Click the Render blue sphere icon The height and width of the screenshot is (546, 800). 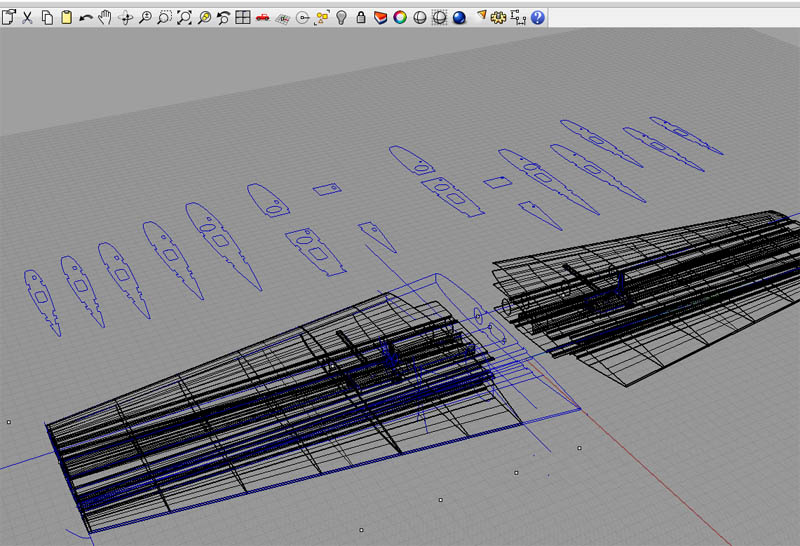(x=459, y=18)
